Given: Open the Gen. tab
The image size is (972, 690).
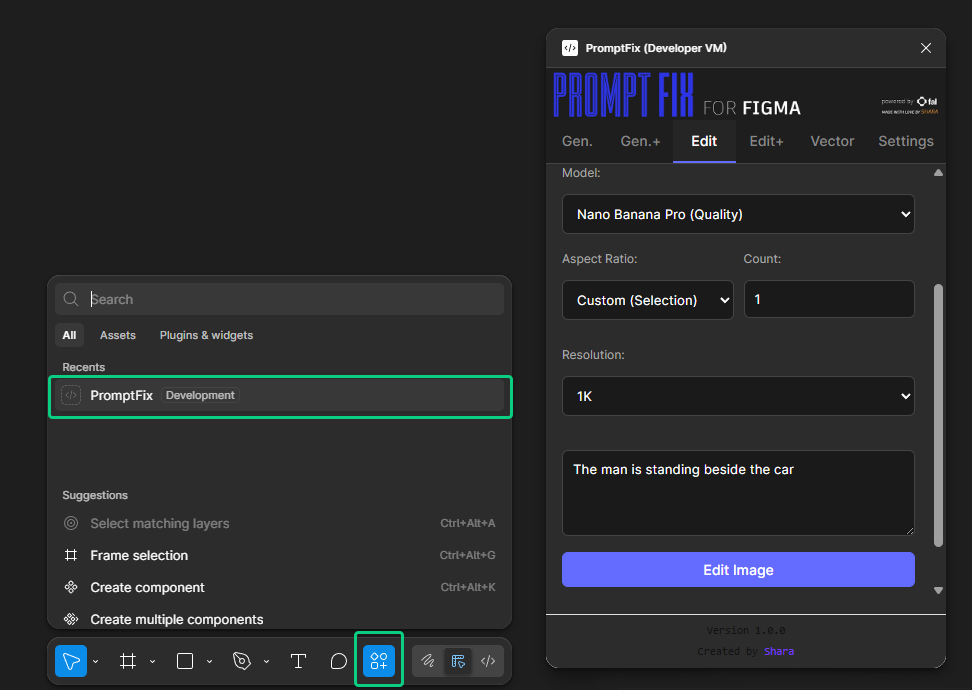Looking at the screenshot, I should 577,141.
